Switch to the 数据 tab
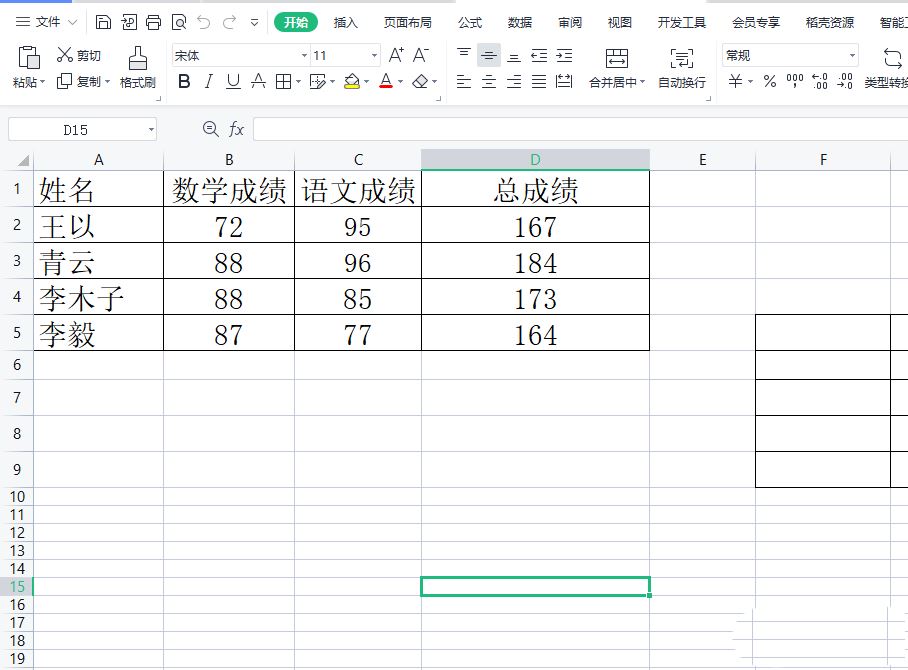Screen dimensions: 908x670 click(519, 23)
